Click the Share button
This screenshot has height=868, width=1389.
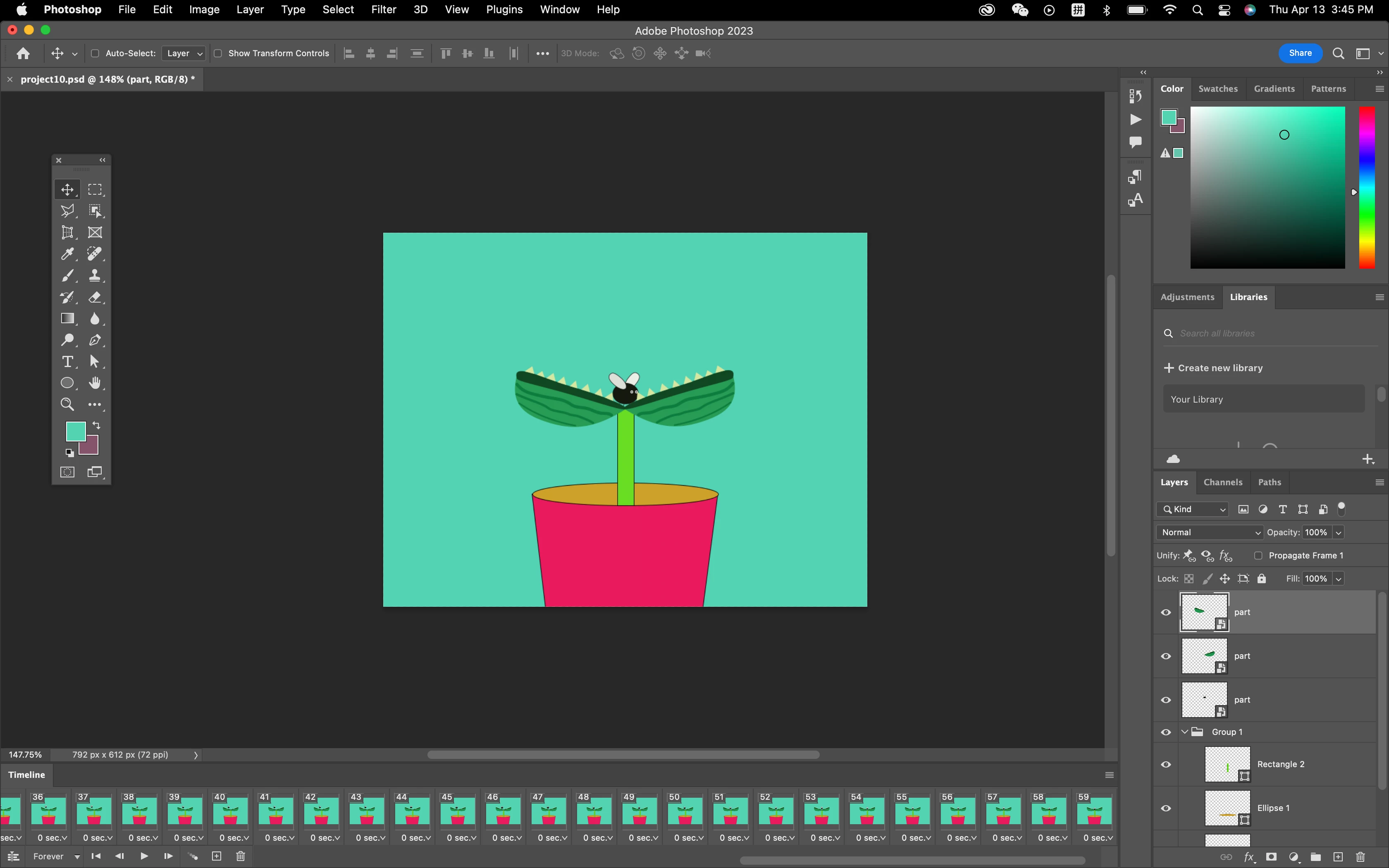[x=1300, y=53]
